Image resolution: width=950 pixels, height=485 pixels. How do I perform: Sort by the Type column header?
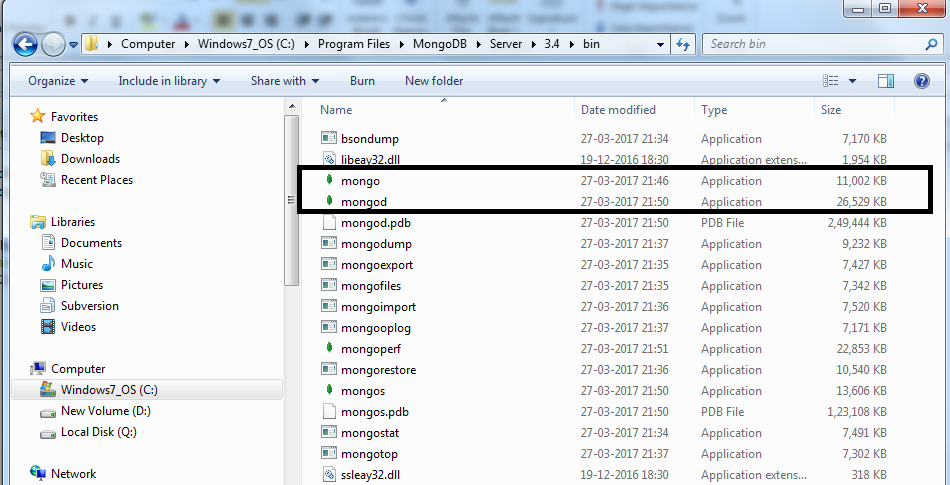tap(714, 110)
